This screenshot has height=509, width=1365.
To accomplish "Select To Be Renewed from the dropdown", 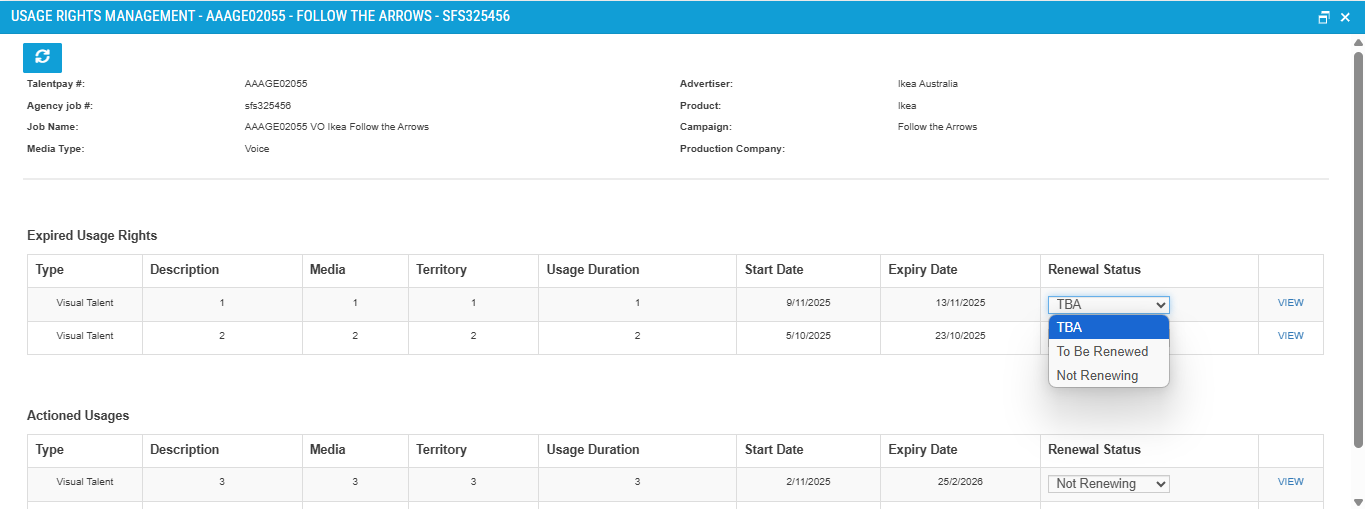I will click(x=1108, y=352).
